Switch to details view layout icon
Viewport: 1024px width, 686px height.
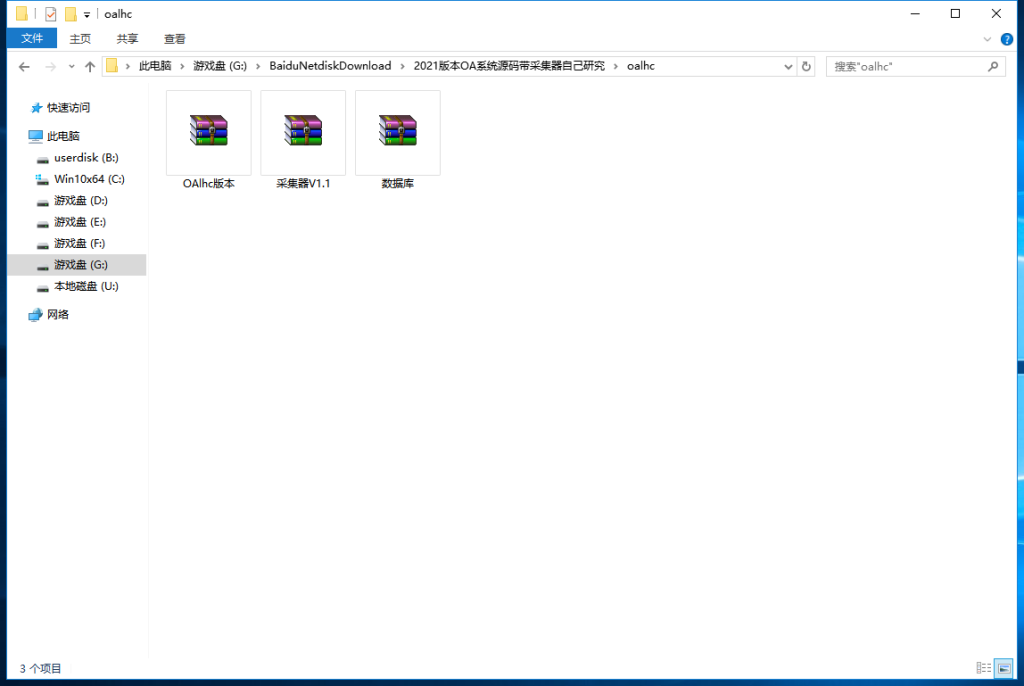[984, 668]
